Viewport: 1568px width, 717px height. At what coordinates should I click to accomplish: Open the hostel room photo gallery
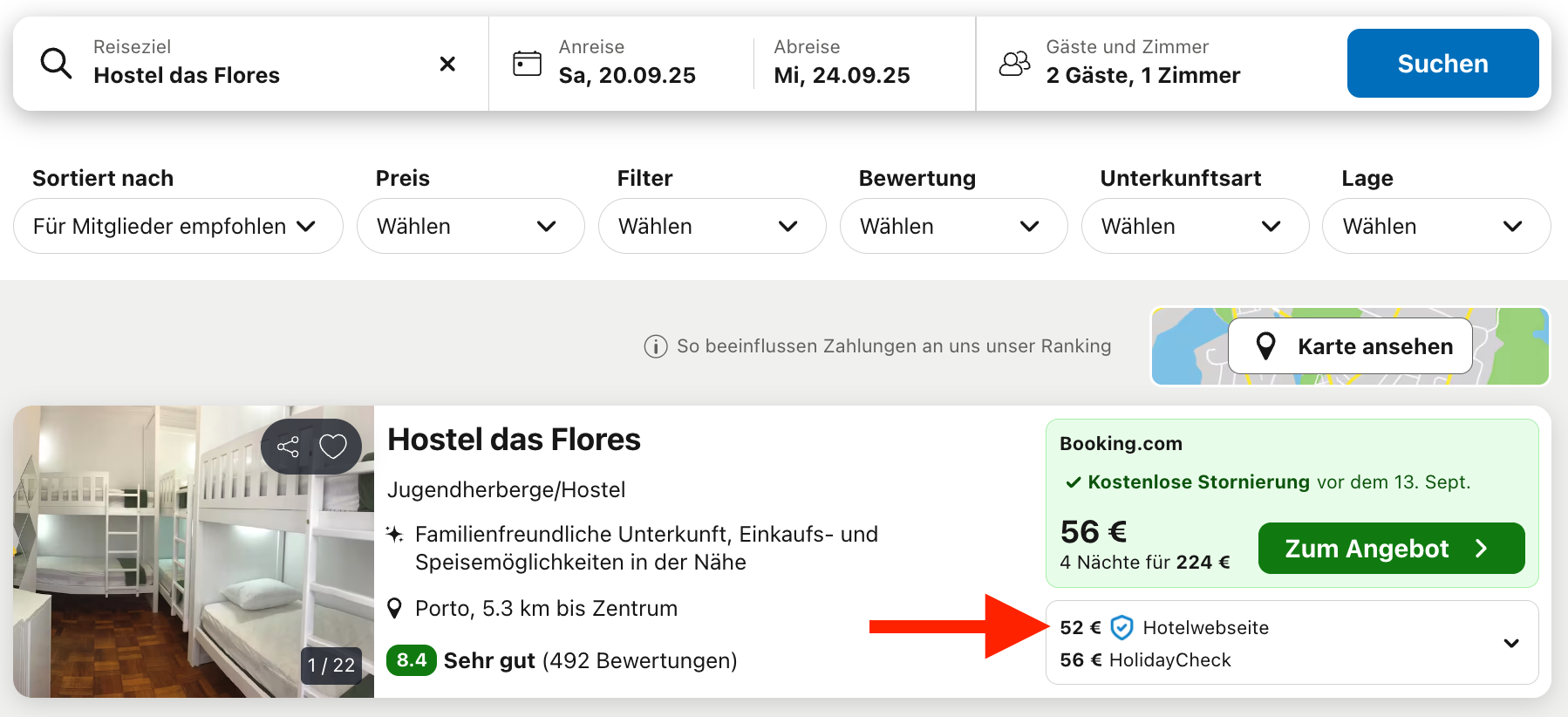point(194,551)
